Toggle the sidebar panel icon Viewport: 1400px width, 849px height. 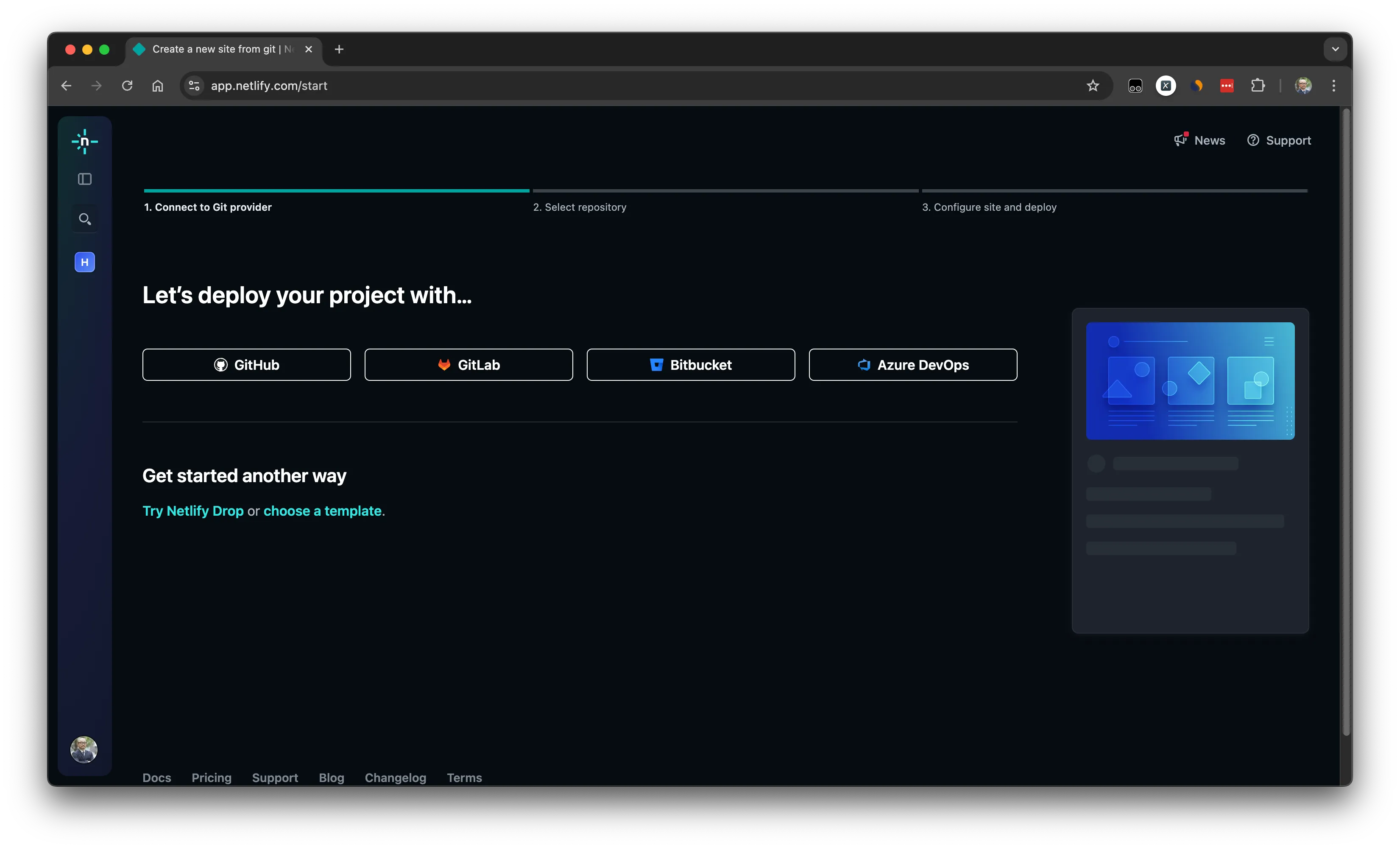tap(85, 179)
